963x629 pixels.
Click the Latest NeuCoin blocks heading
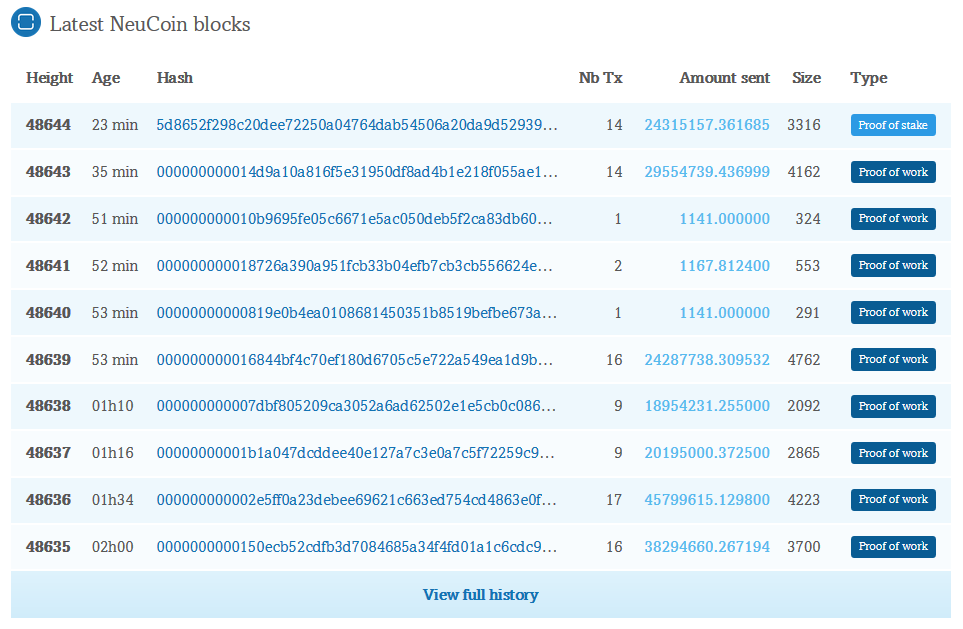tap(150, 24)
